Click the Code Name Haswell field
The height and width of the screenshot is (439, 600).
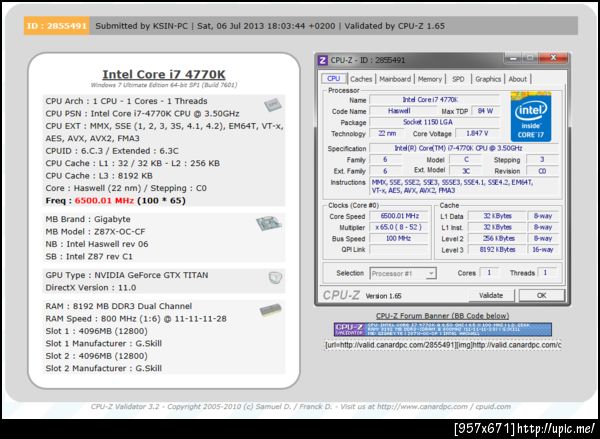(x=403, y=111)
